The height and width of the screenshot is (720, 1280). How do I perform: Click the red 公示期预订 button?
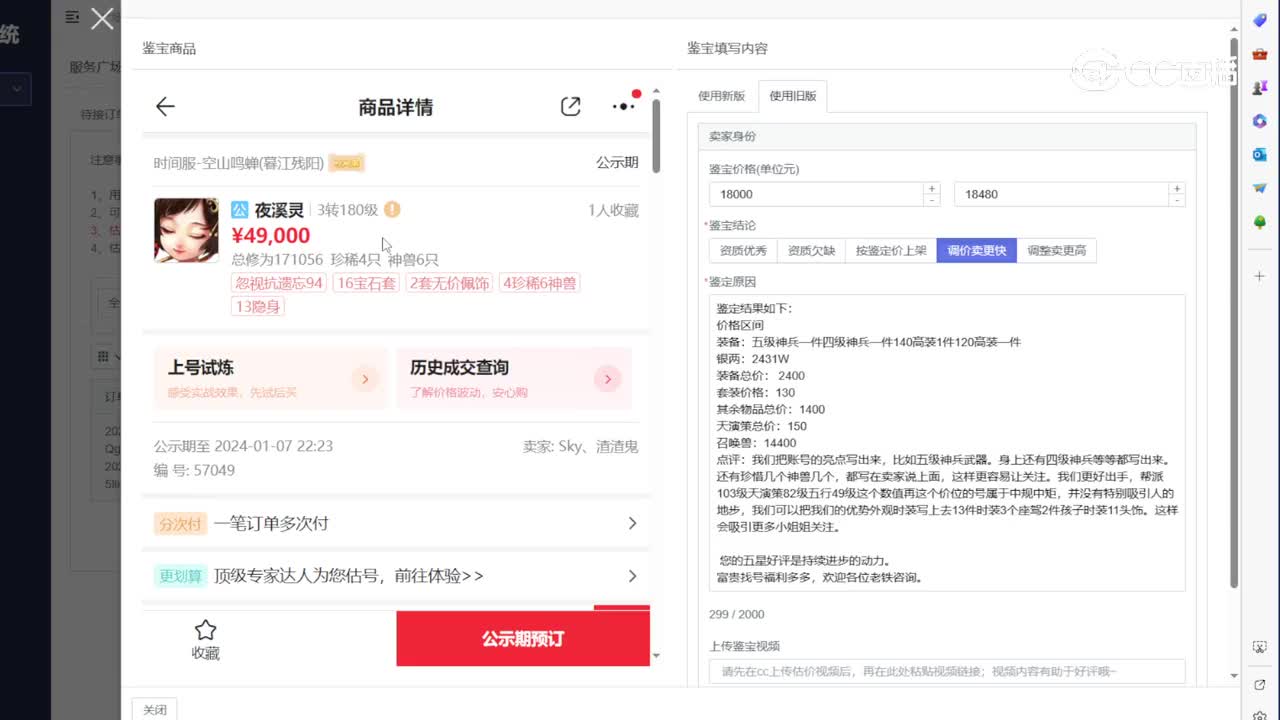(522, 639)
